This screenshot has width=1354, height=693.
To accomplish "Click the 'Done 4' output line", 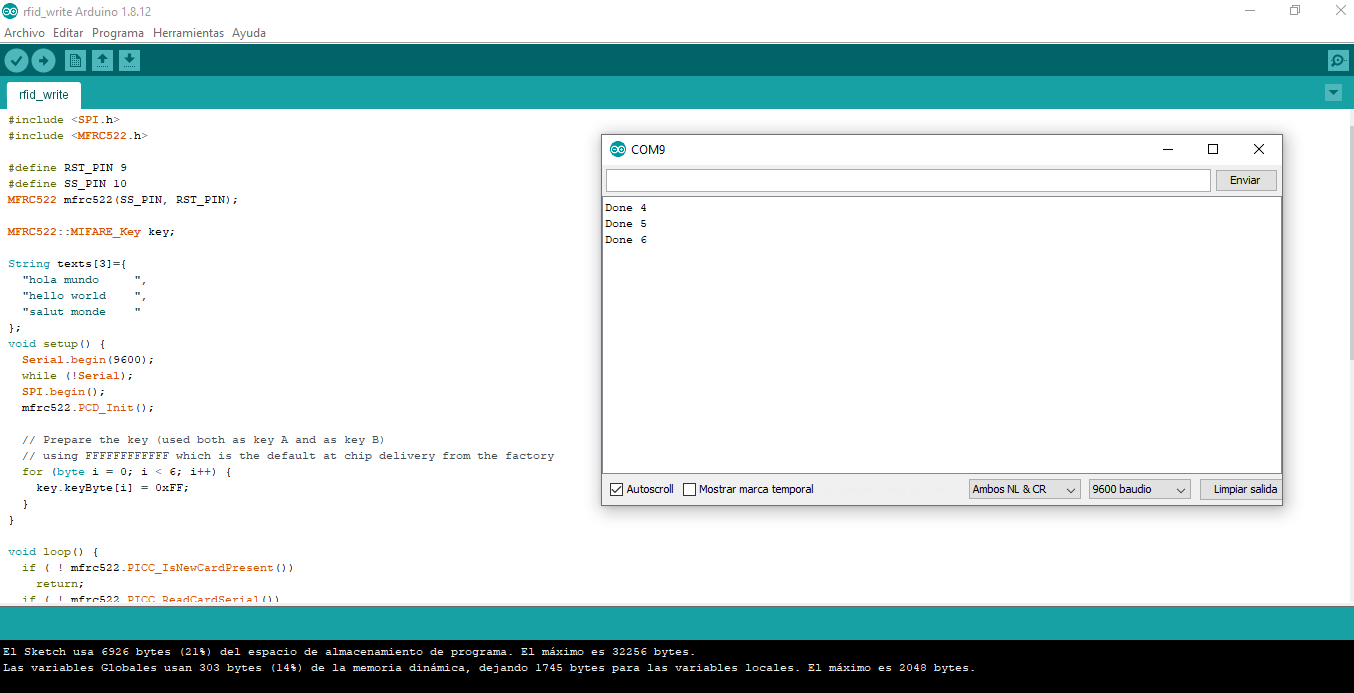I will coord(626,208).
